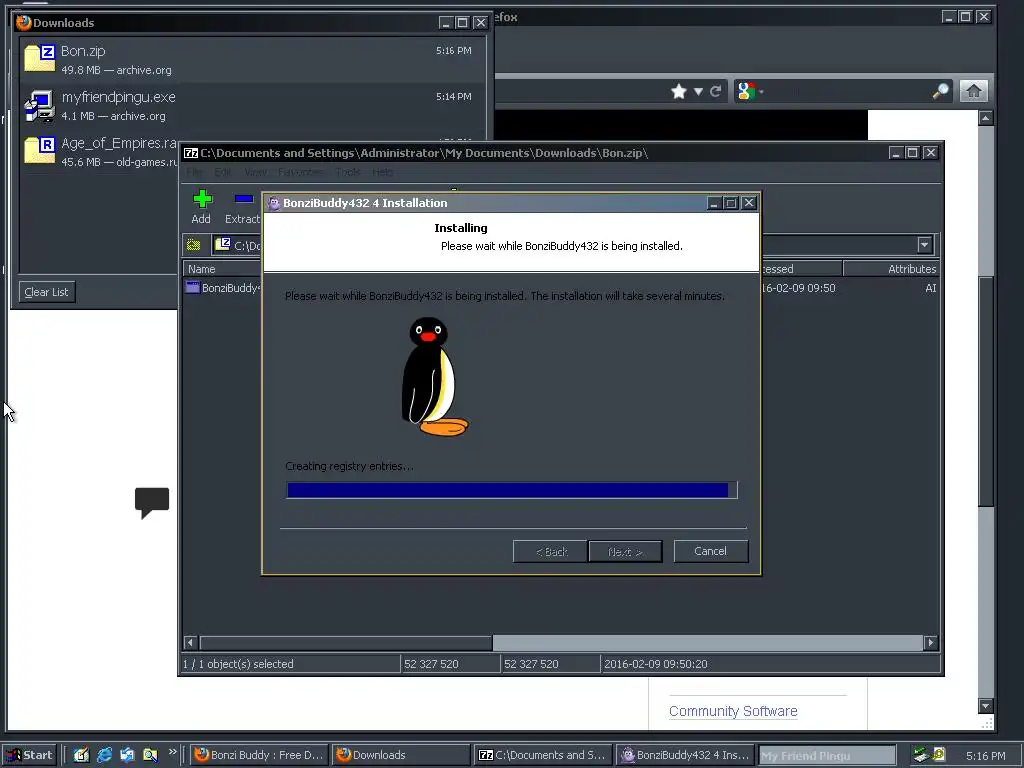
Task: Click the '1 / 1 object(s) selected' status text
Action: pyautogui.click(x=238, y=664)
